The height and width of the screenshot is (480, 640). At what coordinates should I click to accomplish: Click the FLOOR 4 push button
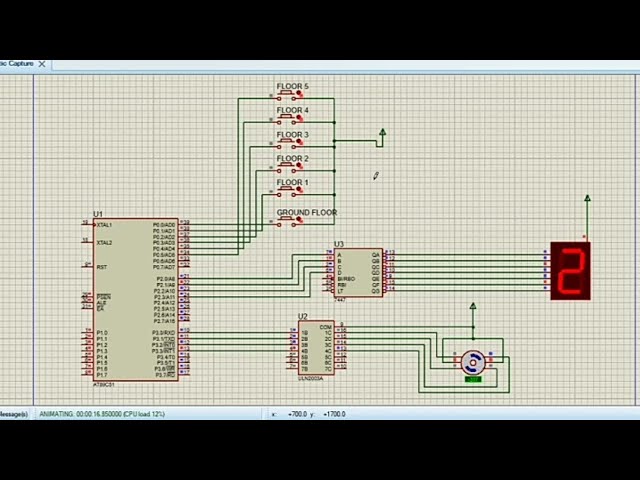(x=286, y=120)
